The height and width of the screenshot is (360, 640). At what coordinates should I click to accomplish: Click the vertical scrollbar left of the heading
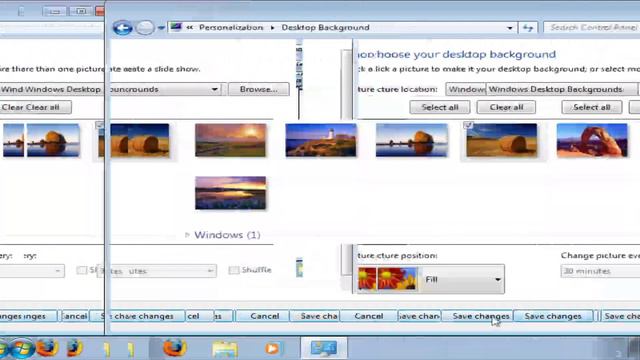tap(347, 163)
